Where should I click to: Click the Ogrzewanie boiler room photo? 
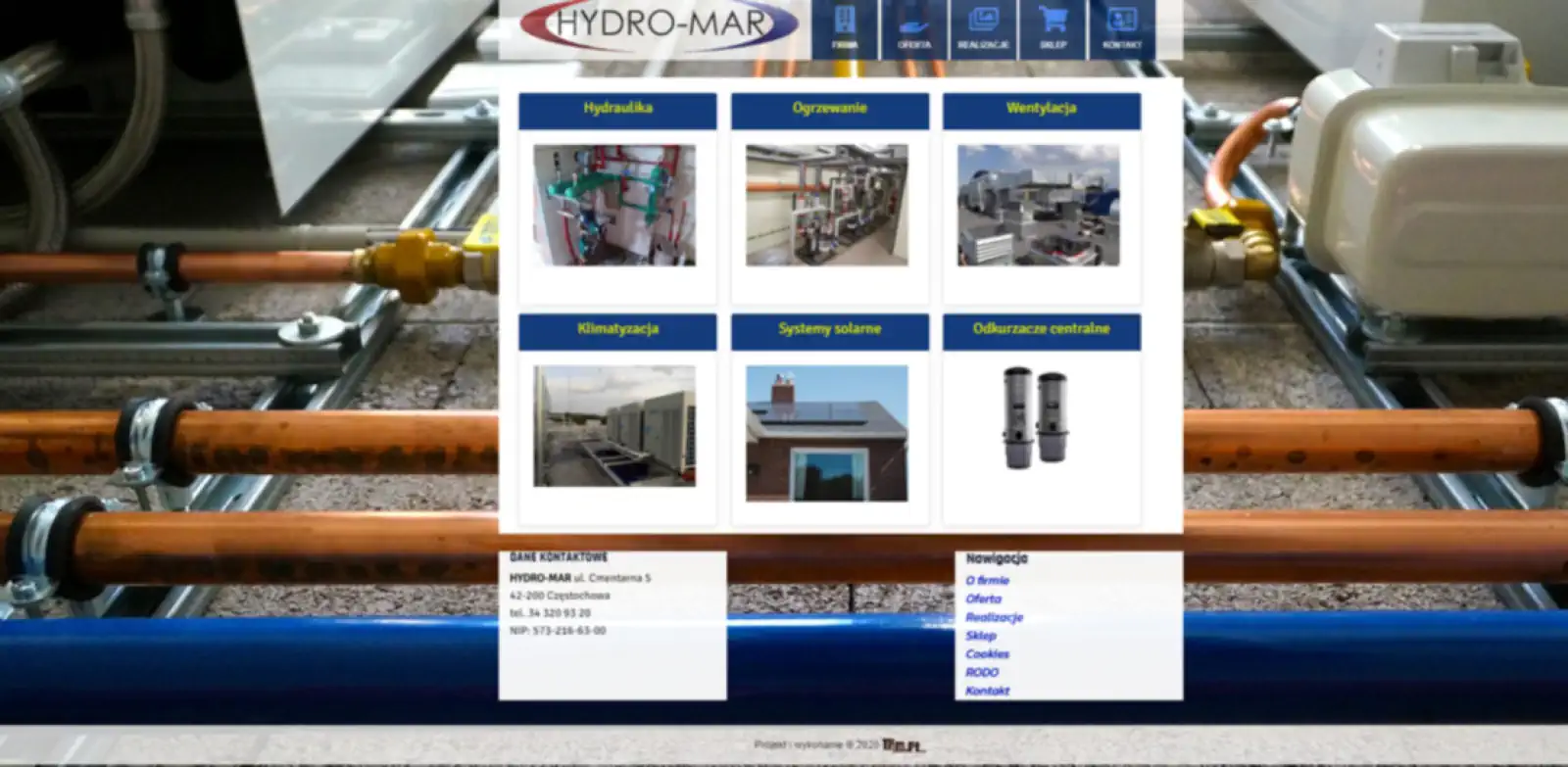click(x=826, y=206)
